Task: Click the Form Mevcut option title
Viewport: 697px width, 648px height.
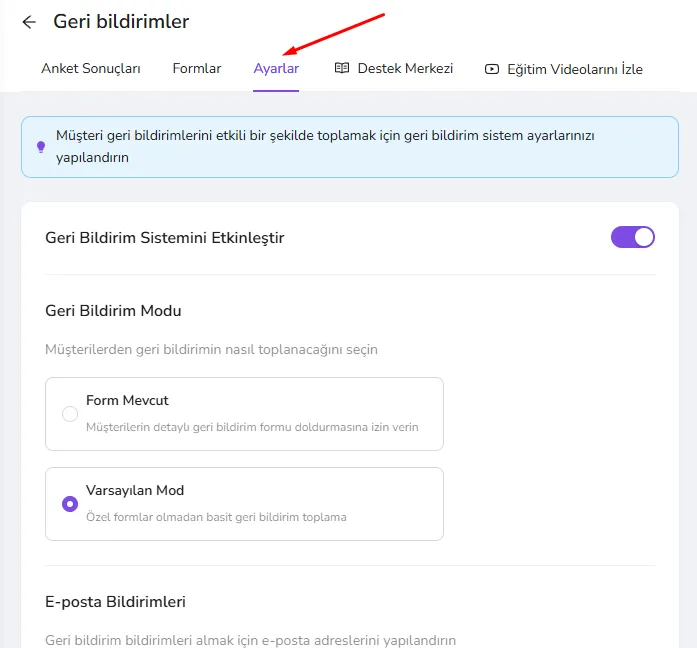Action: coord(127,400)
